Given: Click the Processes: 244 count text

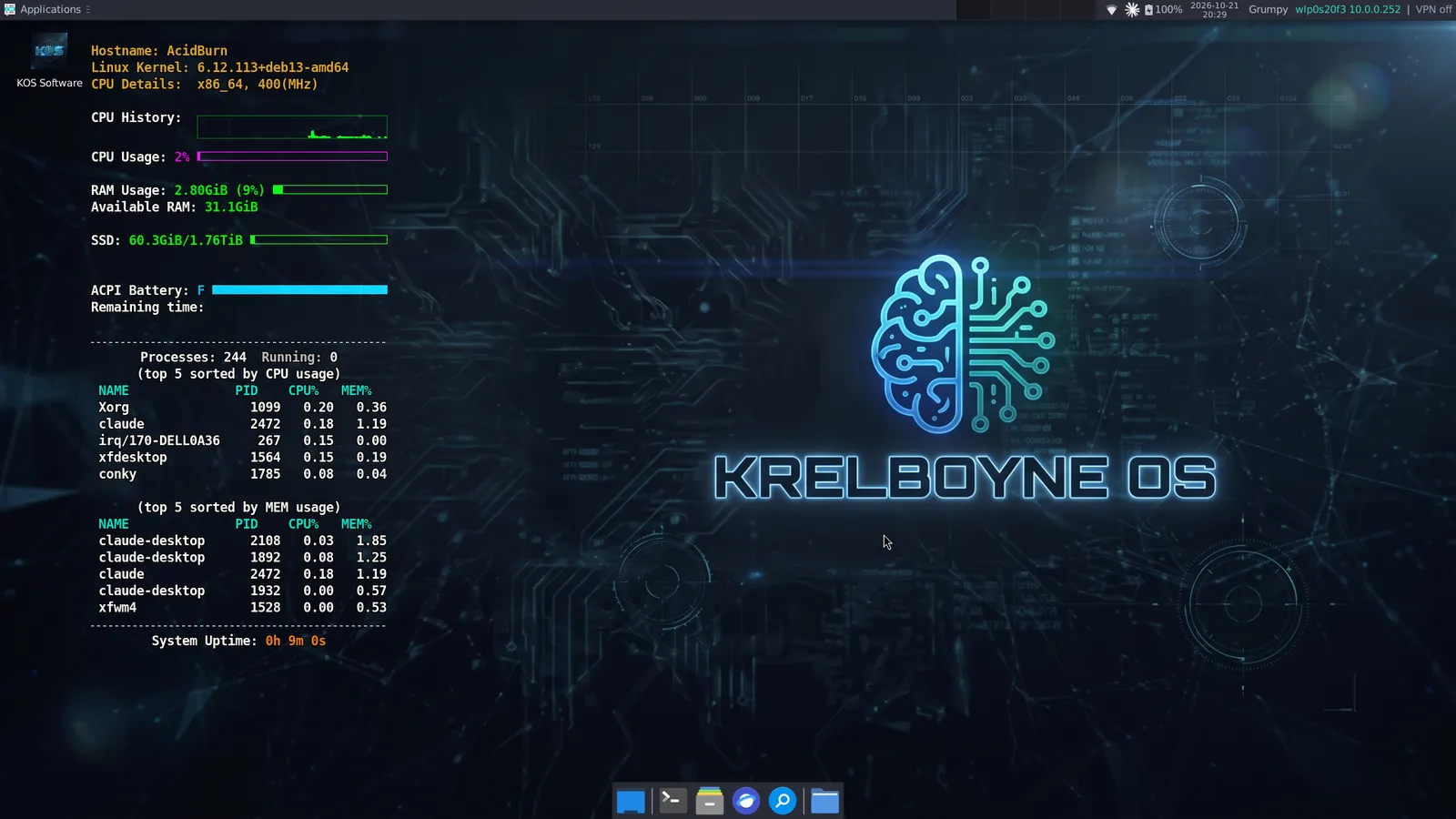Looking at the screenshot, I should [193, 357].
